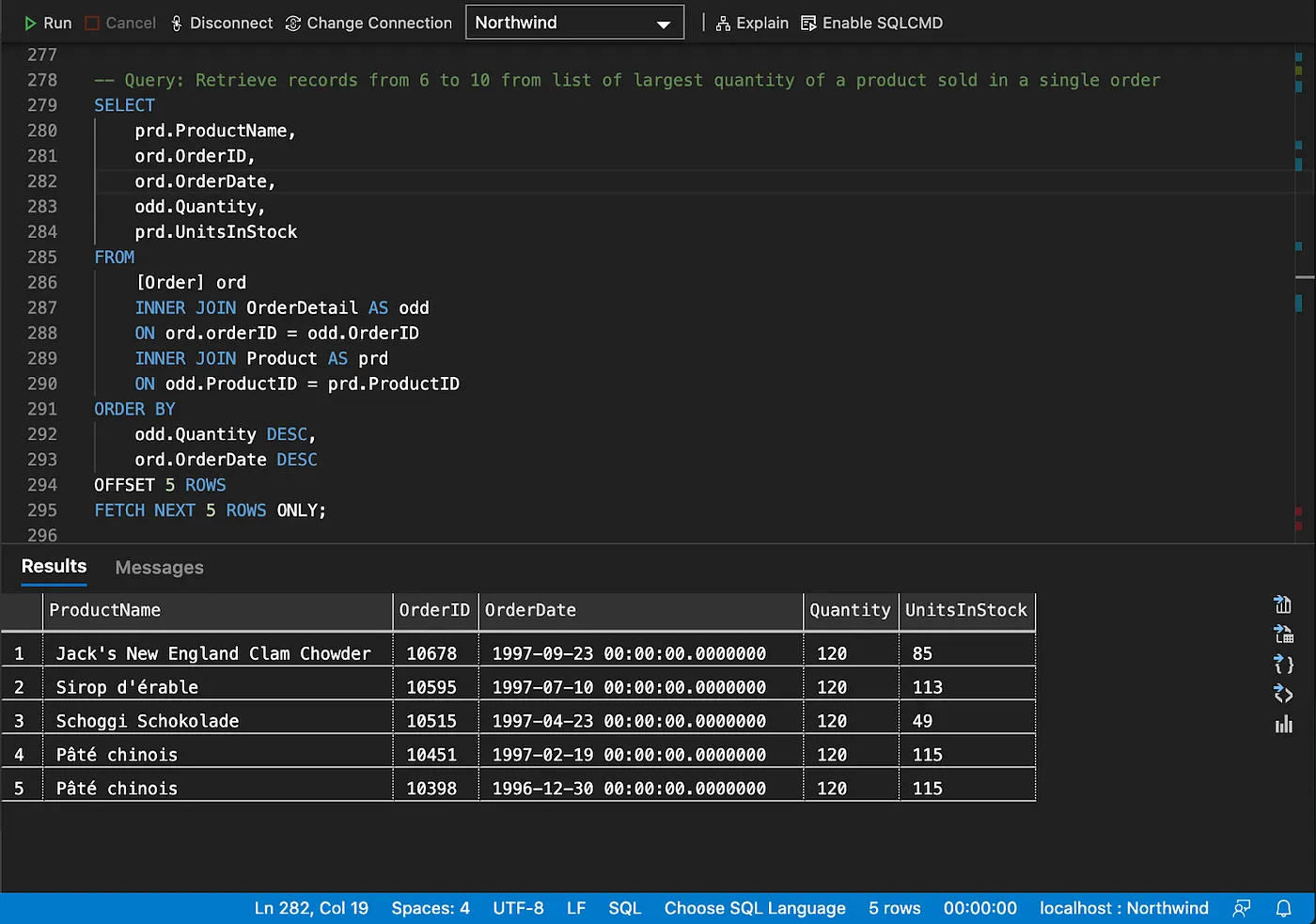This screenshot has width=1316, height=924.
Task: Click "INNER JOIN OrderDetail AS odd" line
Action: coord(282,307)
